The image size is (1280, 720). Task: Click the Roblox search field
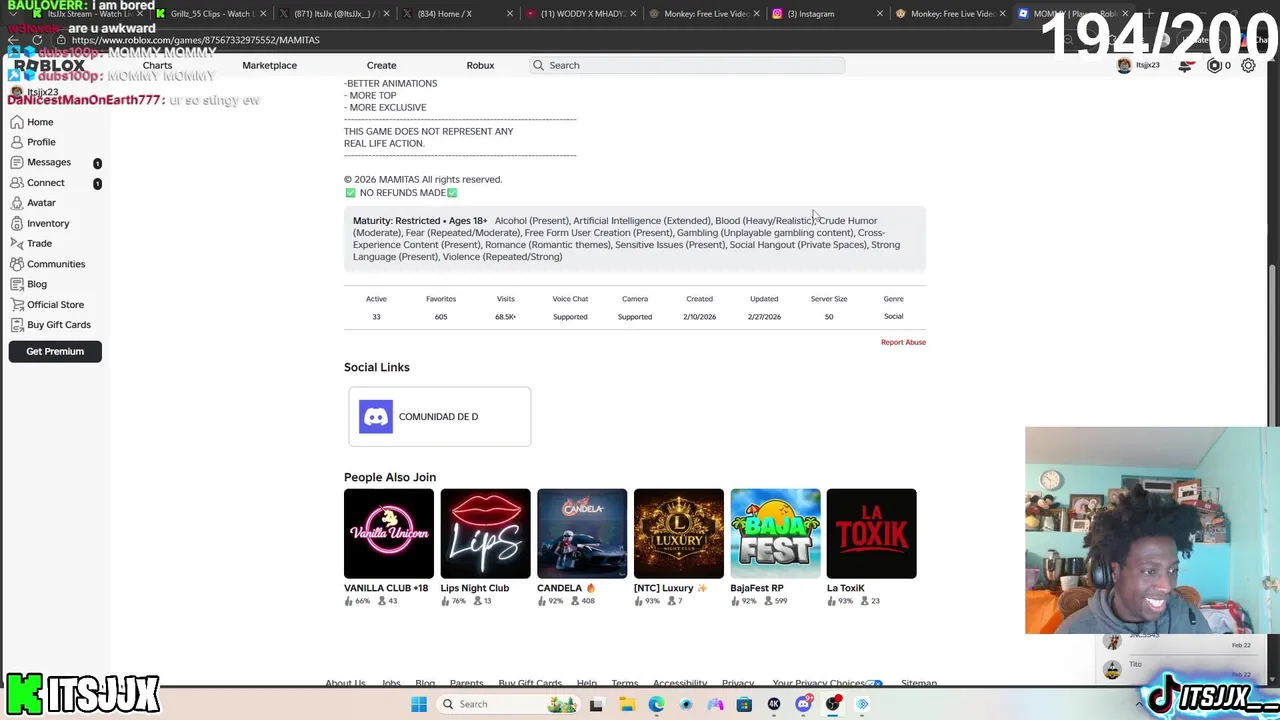point(687,65)
